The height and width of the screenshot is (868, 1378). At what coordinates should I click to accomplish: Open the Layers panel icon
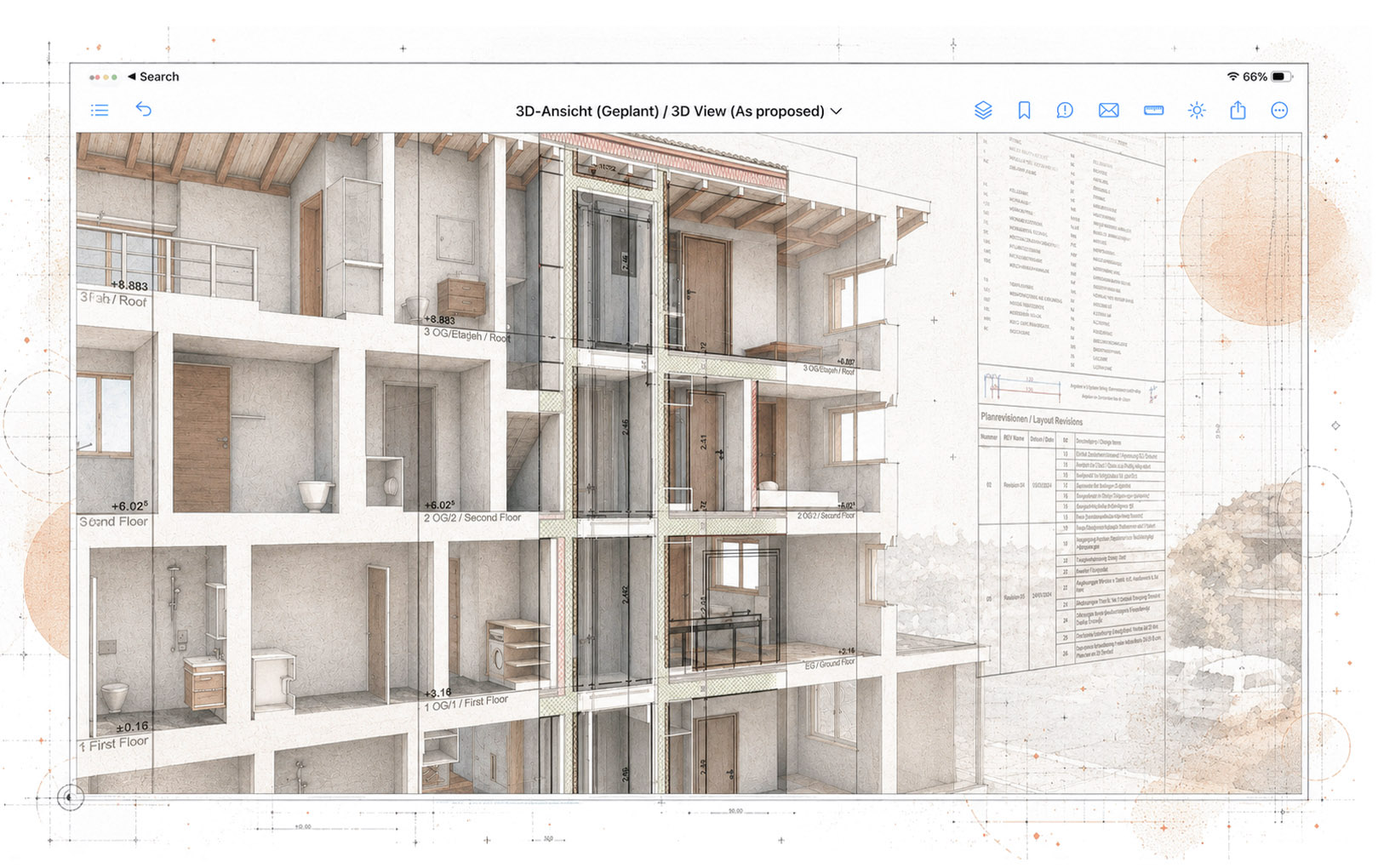[983, 110]
